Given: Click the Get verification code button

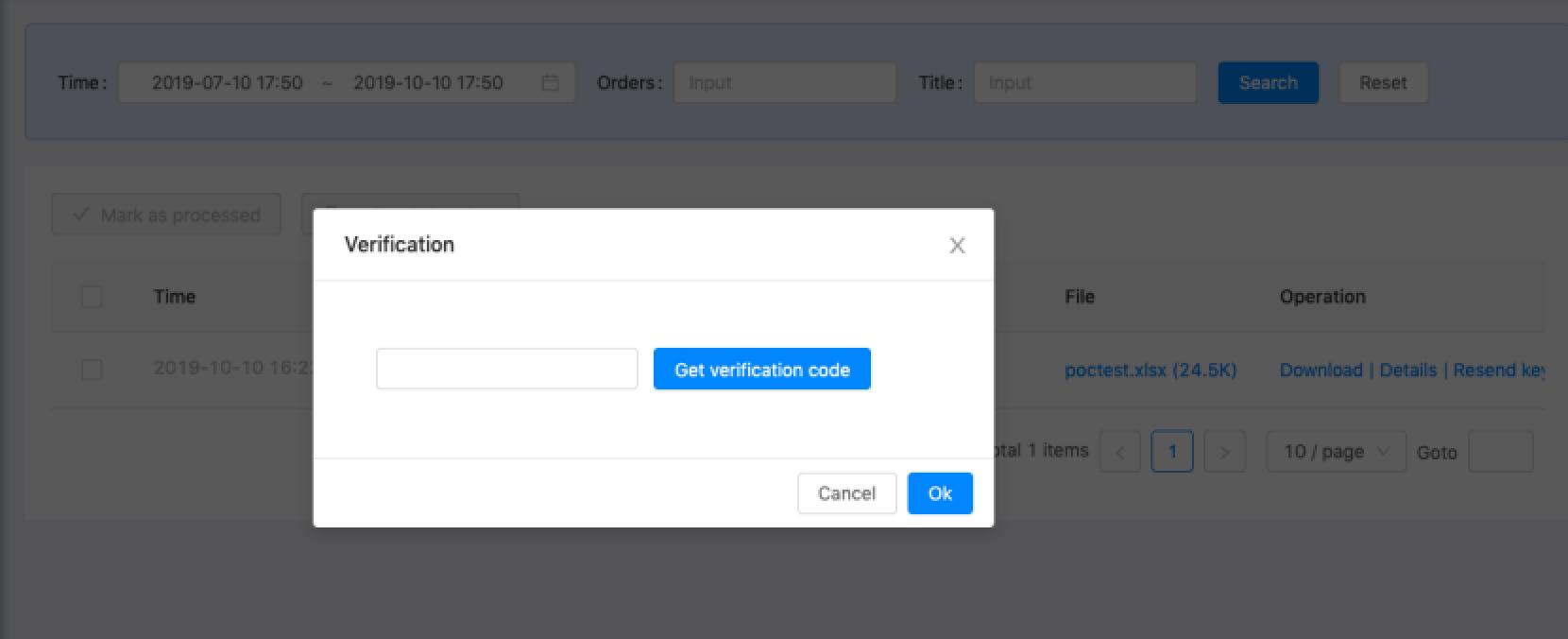Looking at the screenshot, I should (761, 370).
